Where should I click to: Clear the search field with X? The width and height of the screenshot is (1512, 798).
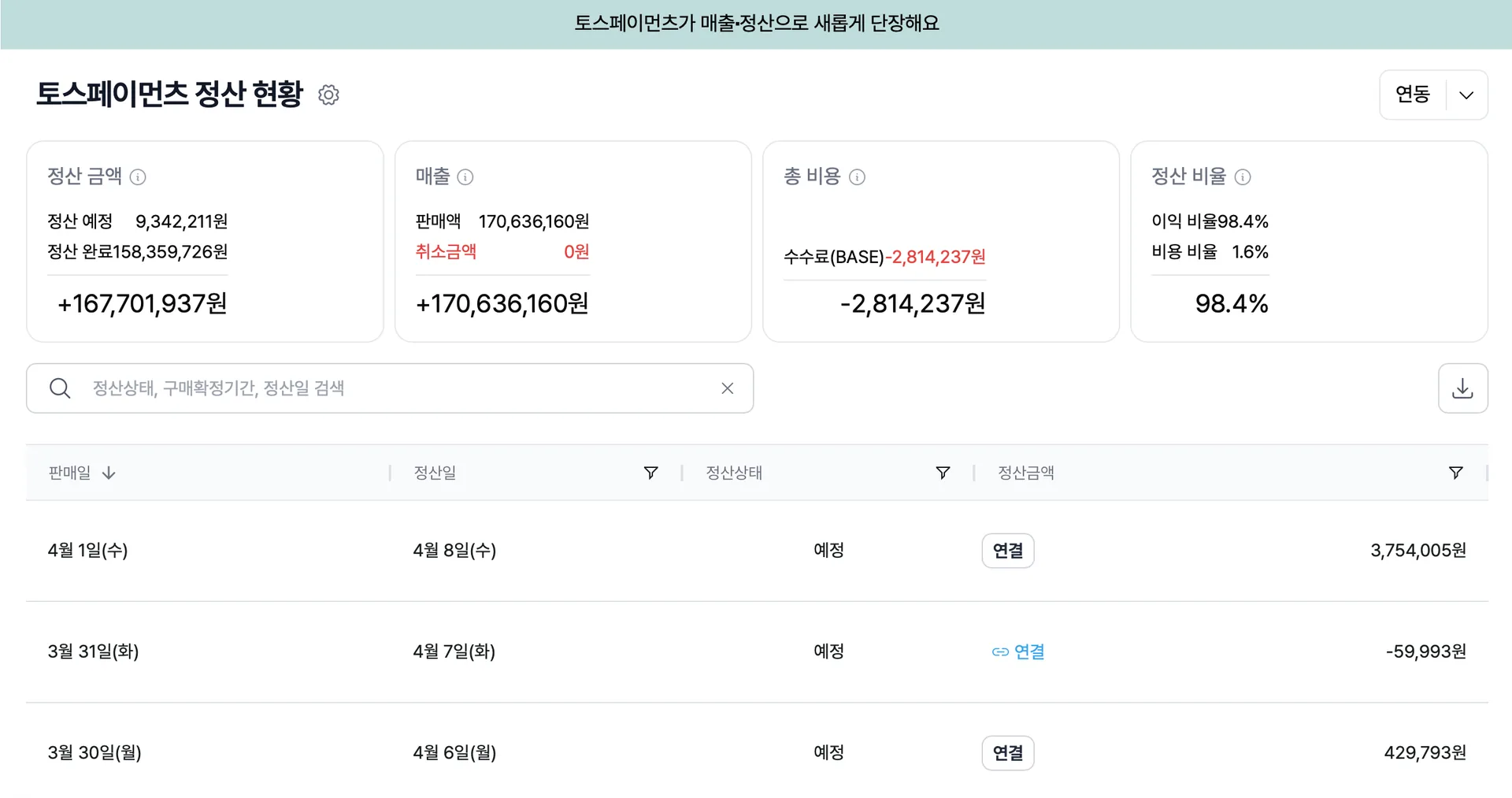pos(728,388)
